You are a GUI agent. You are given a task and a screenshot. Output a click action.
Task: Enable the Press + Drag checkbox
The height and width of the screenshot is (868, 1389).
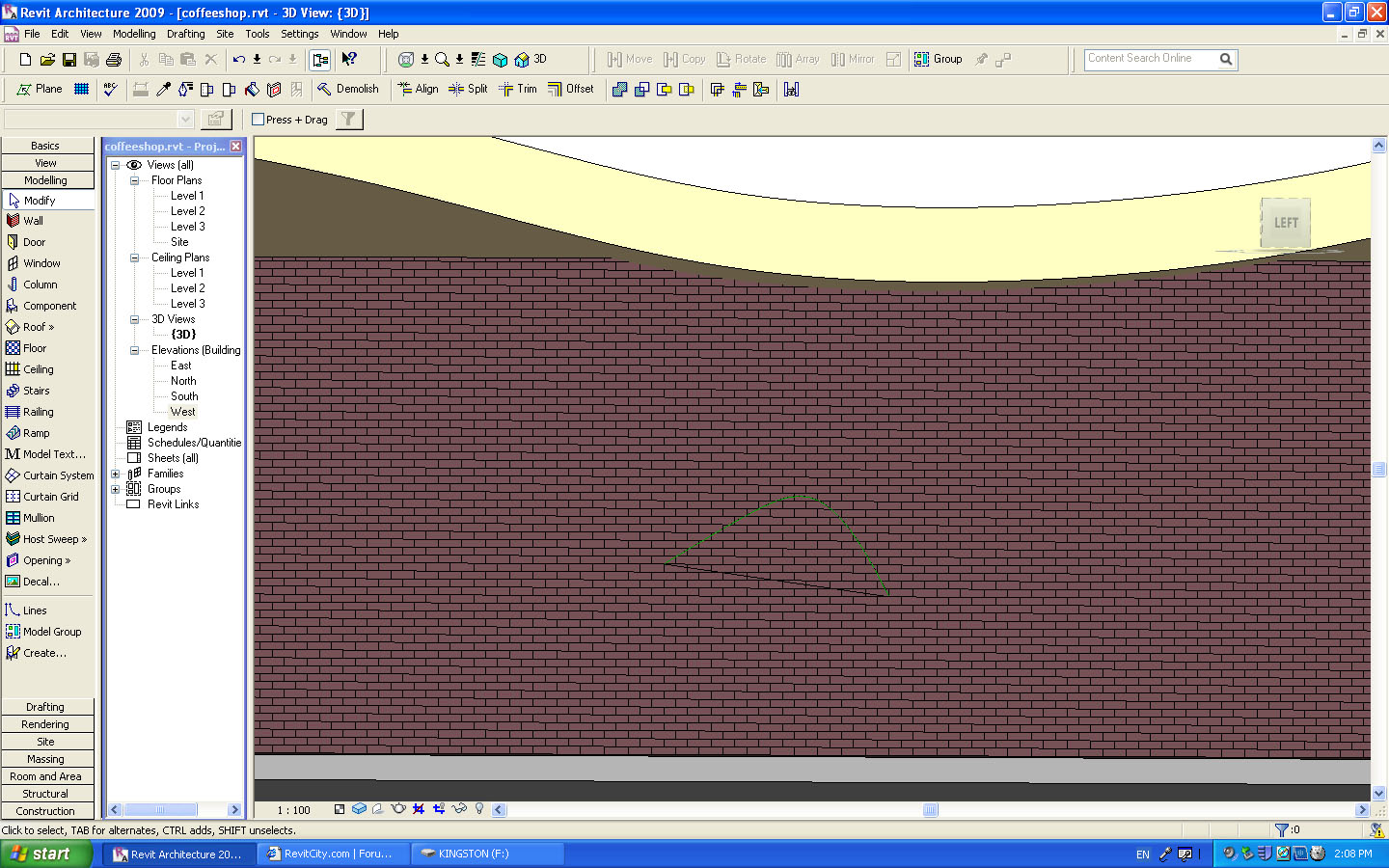pyautogui.click(x=259, y=120)
